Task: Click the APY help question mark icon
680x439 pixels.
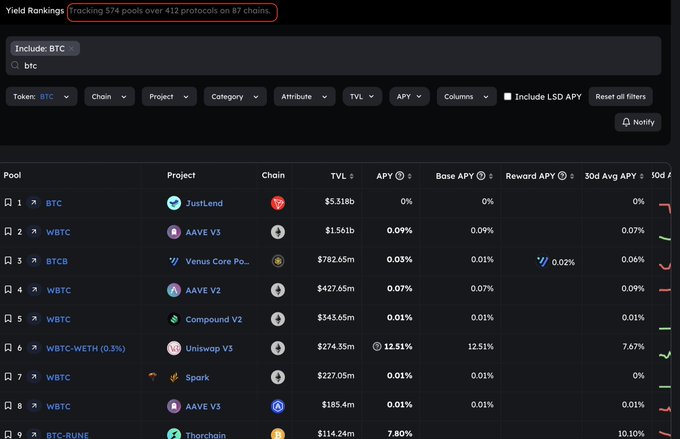Action: pyautogui.click(x=400, y=176)
